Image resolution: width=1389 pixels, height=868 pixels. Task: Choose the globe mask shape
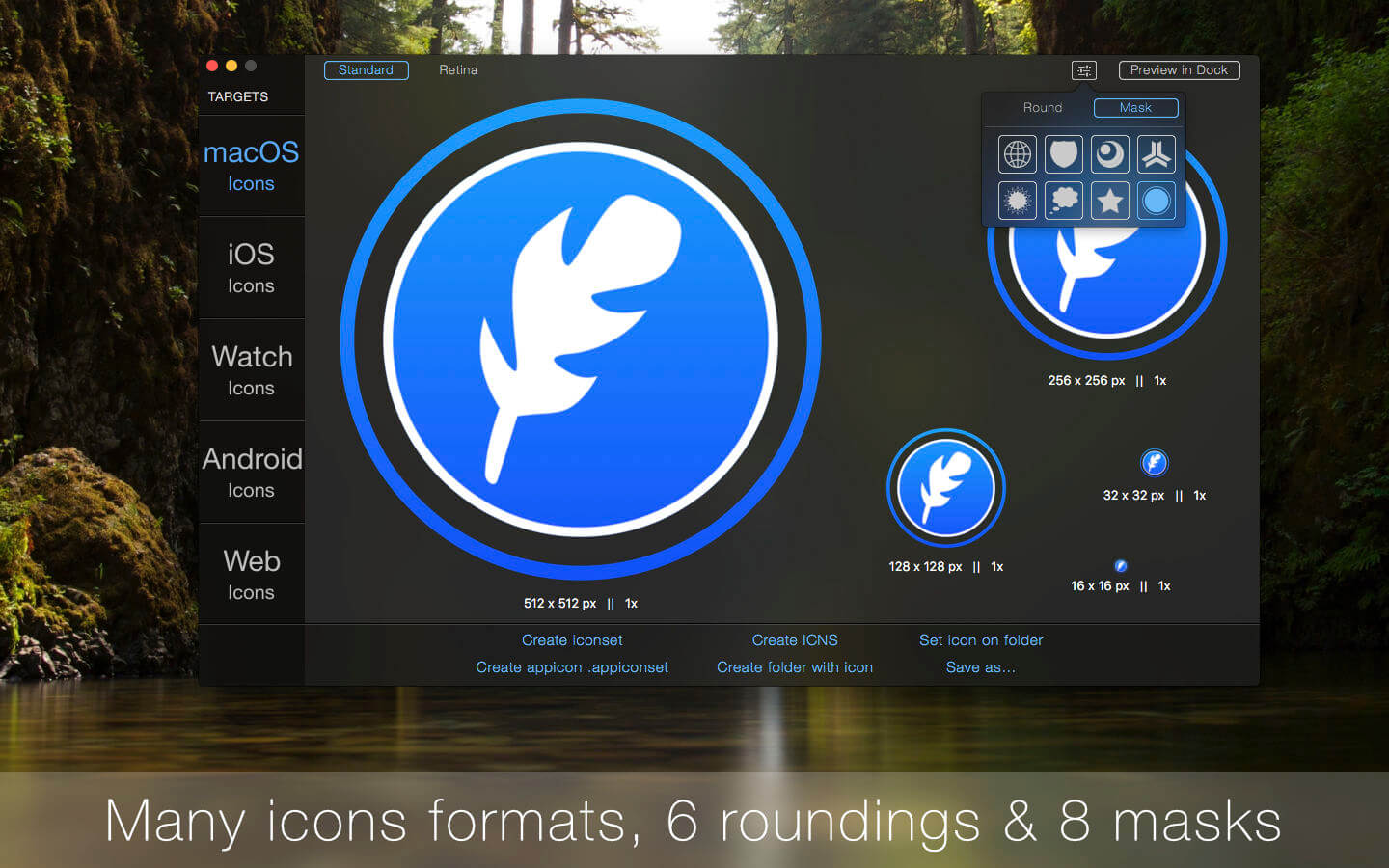1018,154
